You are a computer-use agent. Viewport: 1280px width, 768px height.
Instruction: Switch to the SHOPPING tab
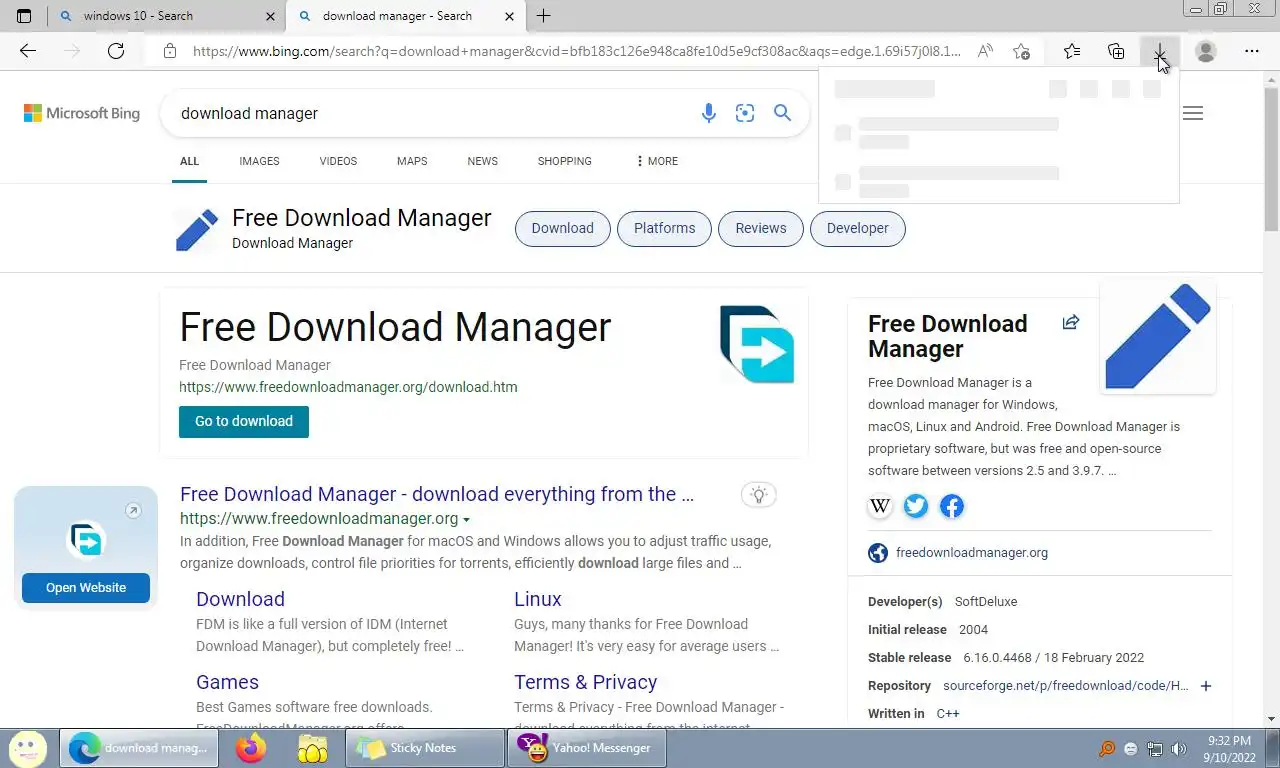click(564, 161)
